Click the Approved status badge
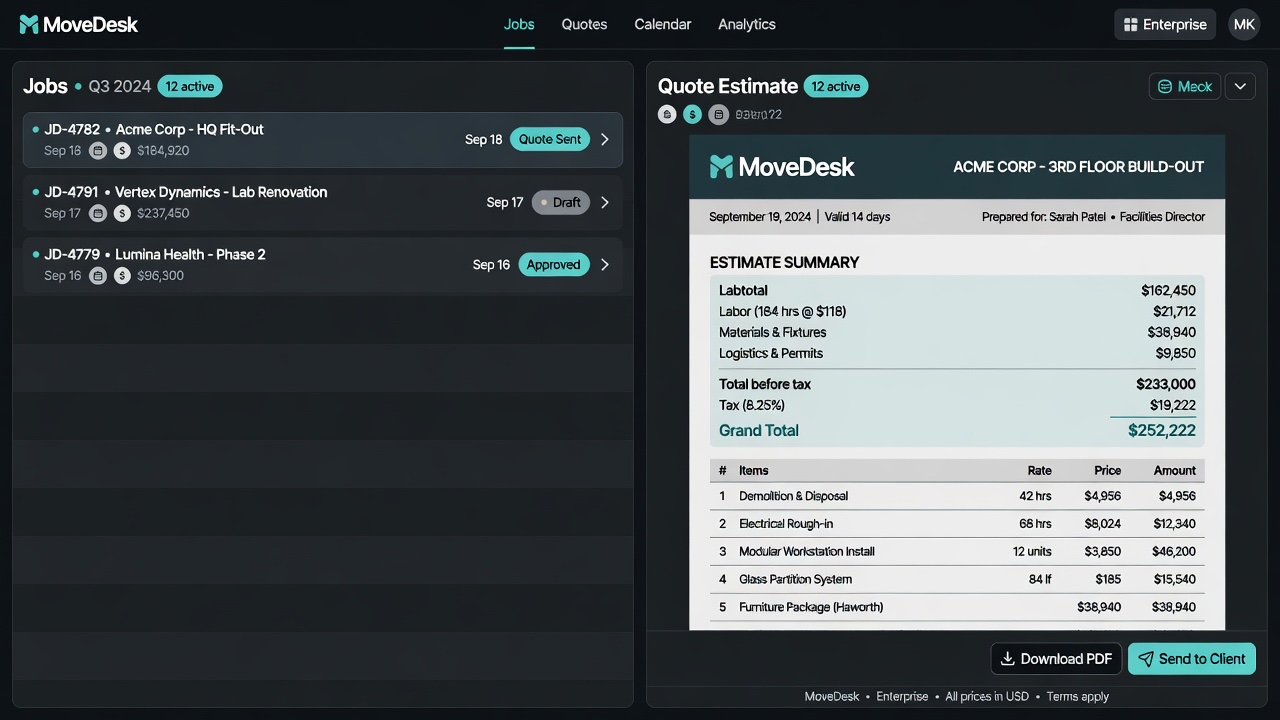Image resolution: width=1280 pixels, height=720 pixels. tap(554, 264)
